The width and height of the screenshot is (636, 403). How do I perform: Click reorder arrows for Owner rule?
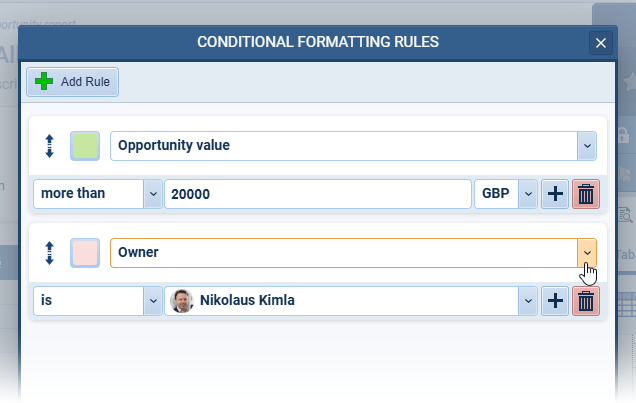(x=50, y=253)
